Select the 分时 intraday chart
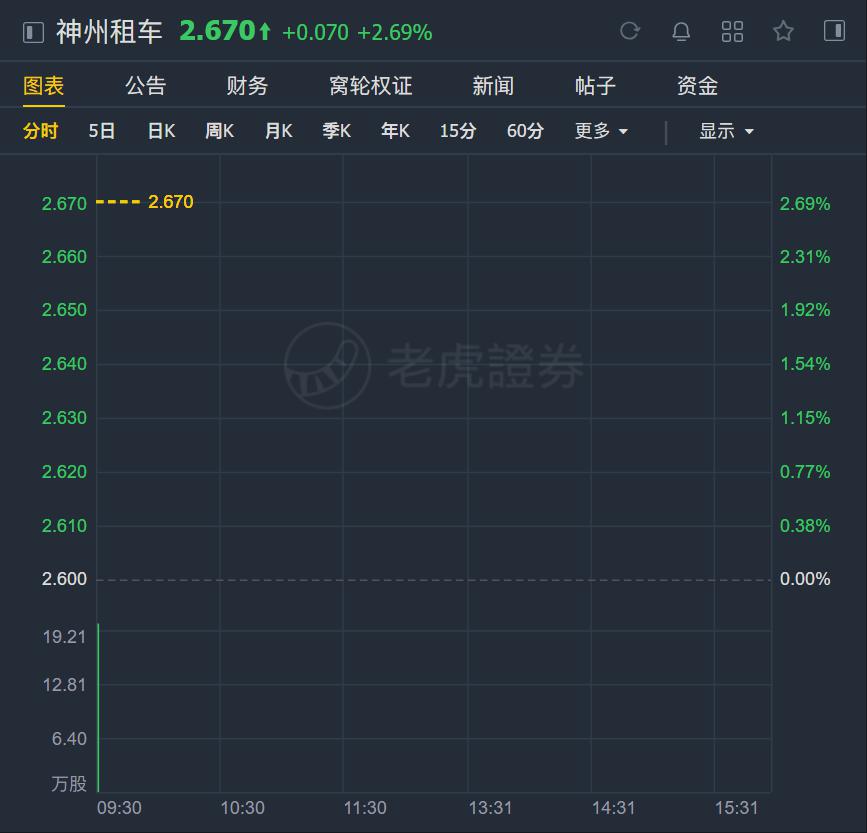 40,131
